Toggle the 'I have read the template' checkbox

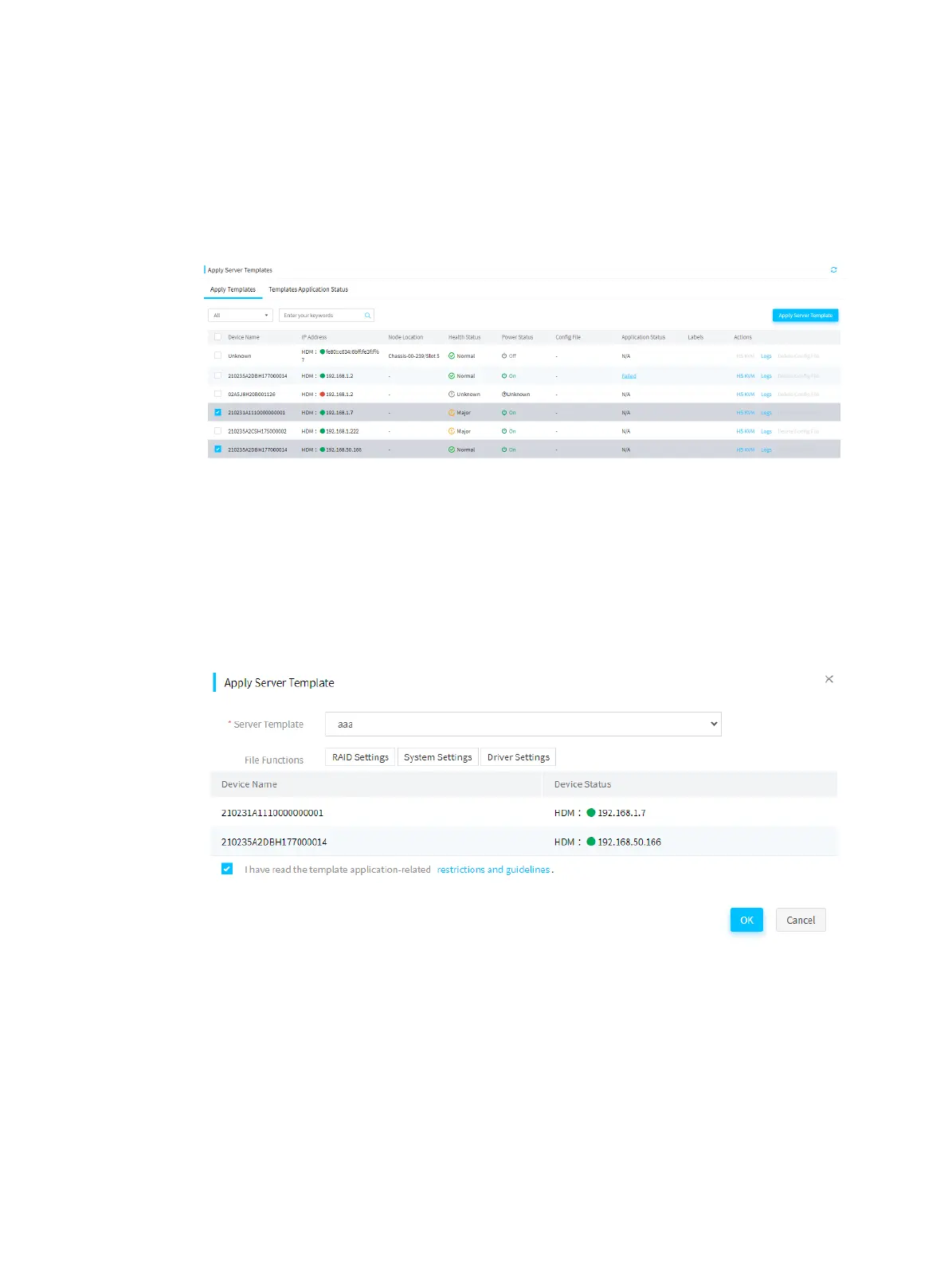(227, 869)
